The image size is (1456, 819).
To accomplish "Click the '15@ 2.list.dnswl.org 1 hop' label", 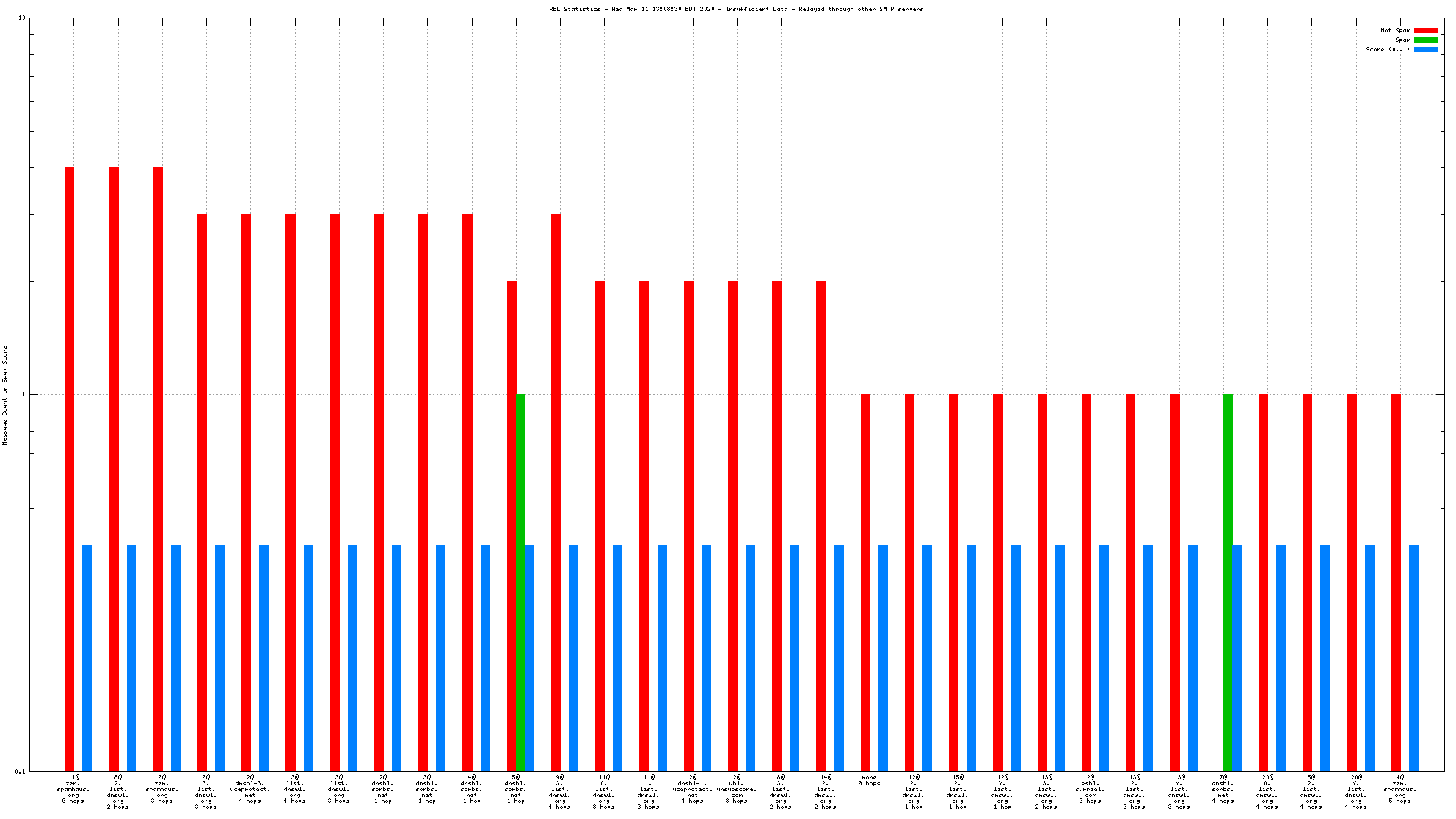I will (958, 792).
